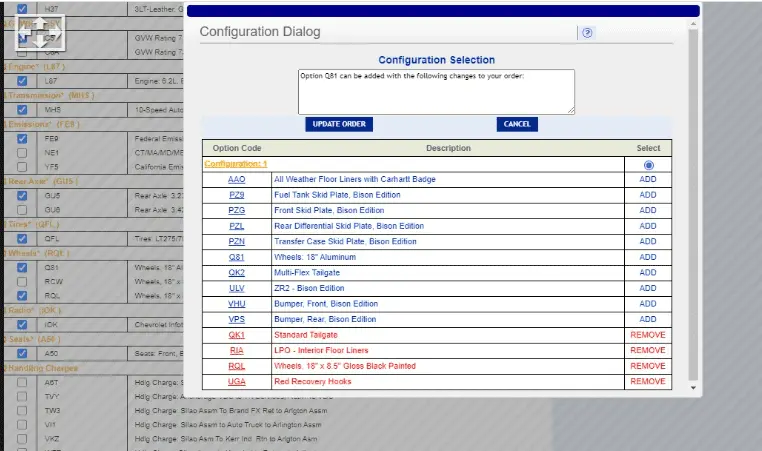Open the UGA Red Recovery Hooks code
The height and width of the screenshot is (451, 762).
click(x=236, y=382)
